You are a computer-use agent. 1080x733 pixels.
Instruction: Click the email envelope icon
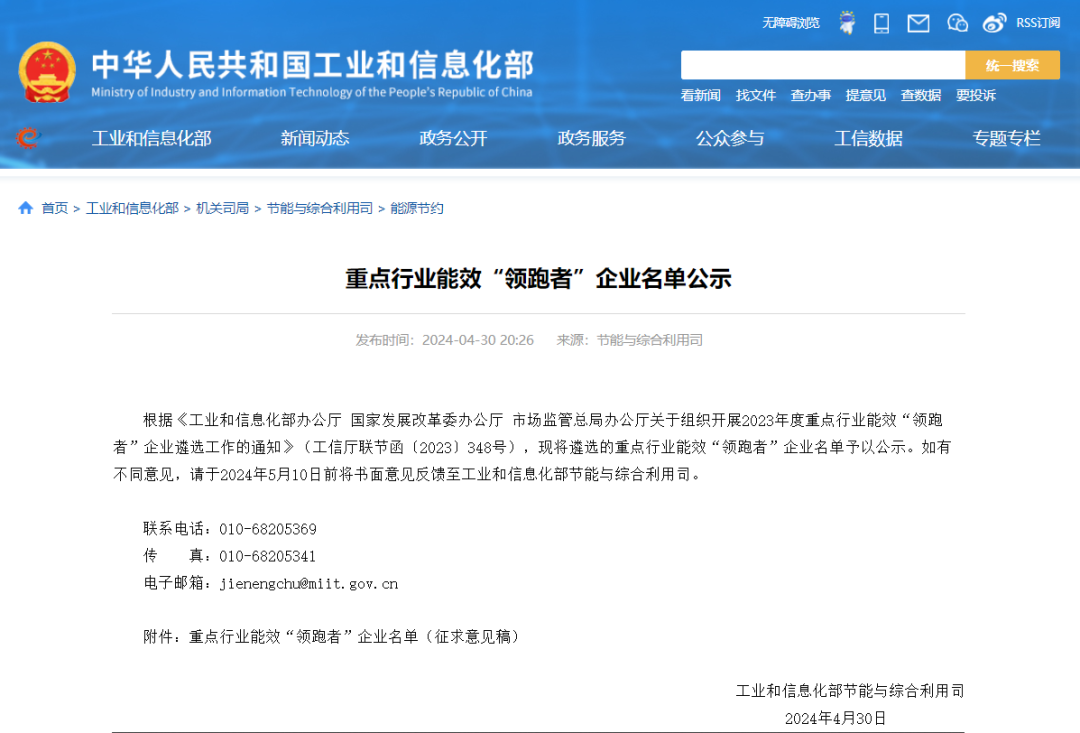coord(918,24)
